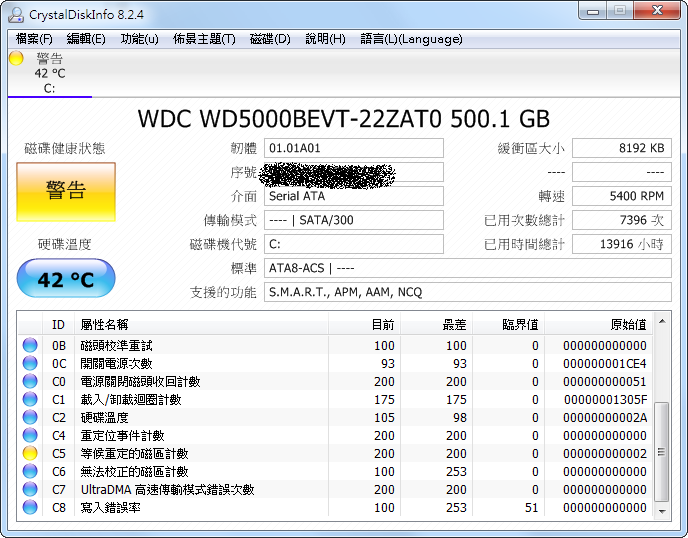Select the 磁頭校準重試 attribute row
The height and width of the screenshot is (538, 688).
[x=335, y=345]
